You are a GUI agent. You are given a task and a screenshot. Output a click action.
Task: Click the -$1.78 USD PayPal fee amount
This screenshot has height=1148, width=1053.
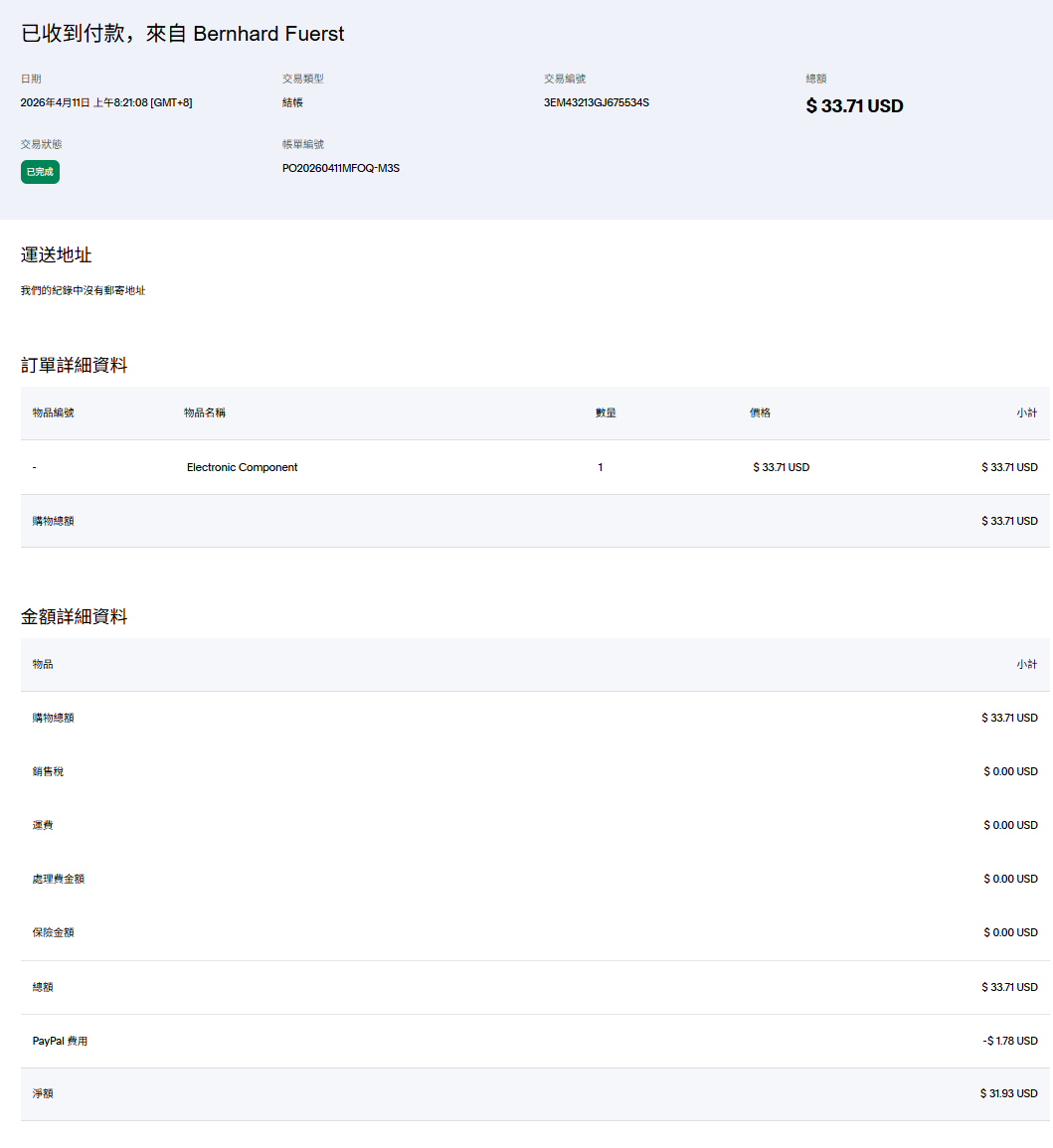(1009, 1041)
